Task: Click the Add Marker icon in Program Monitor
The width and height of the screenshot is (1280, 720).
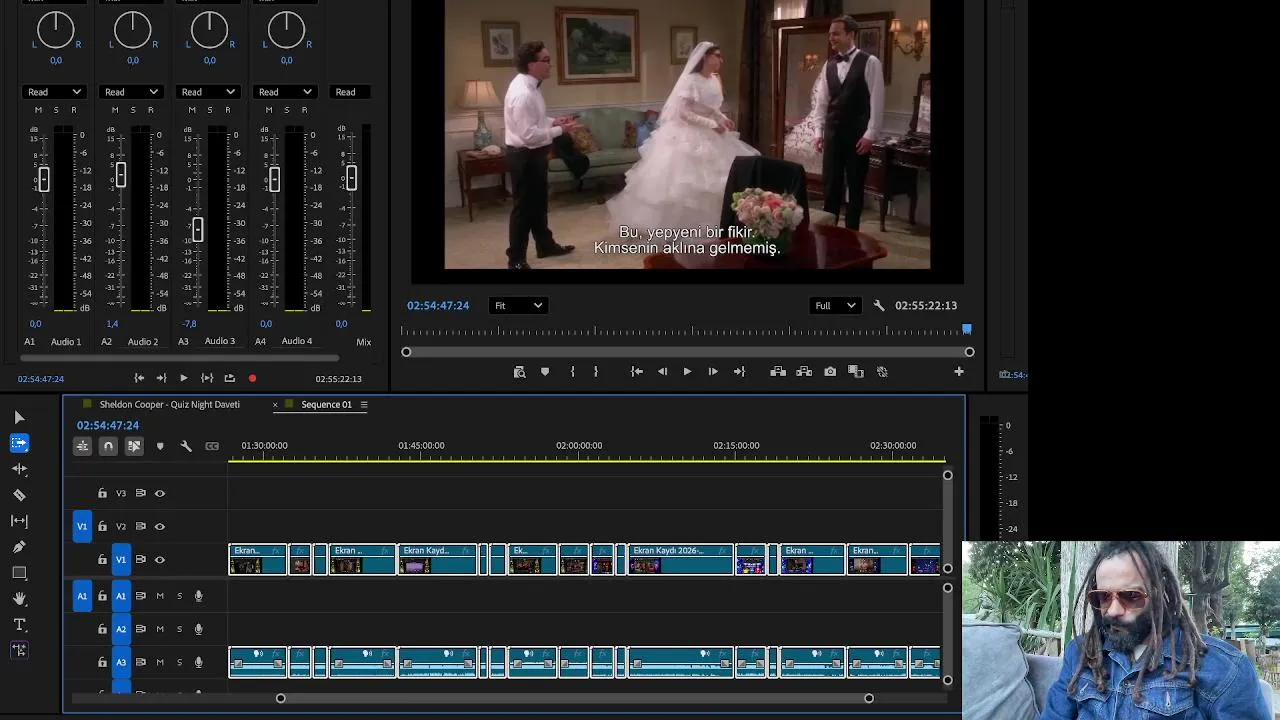Action: pyautogui.click(x=545, y=372)
